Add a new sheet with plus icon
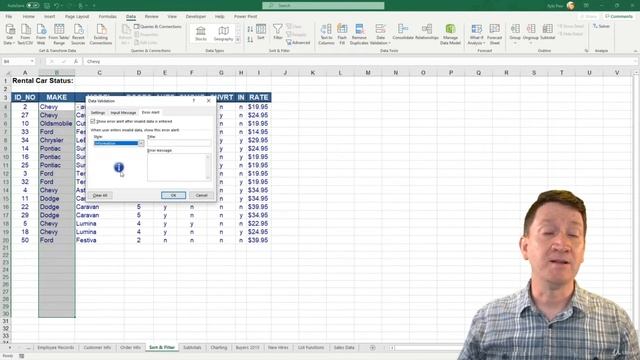 tap(372, 348)
